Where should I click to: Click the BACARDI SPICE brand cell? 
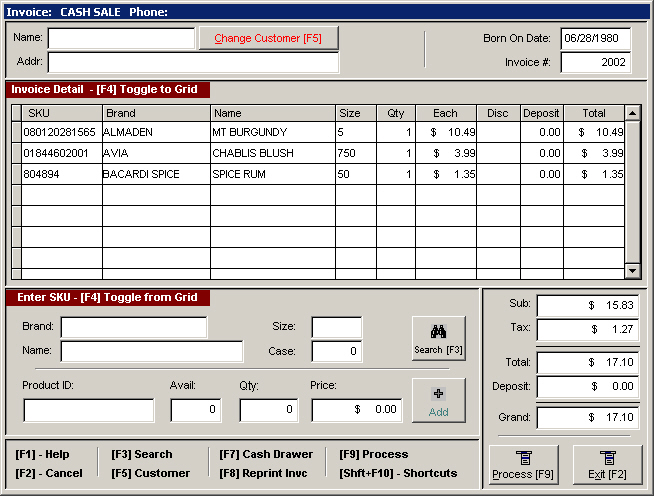tap(156, 174)
